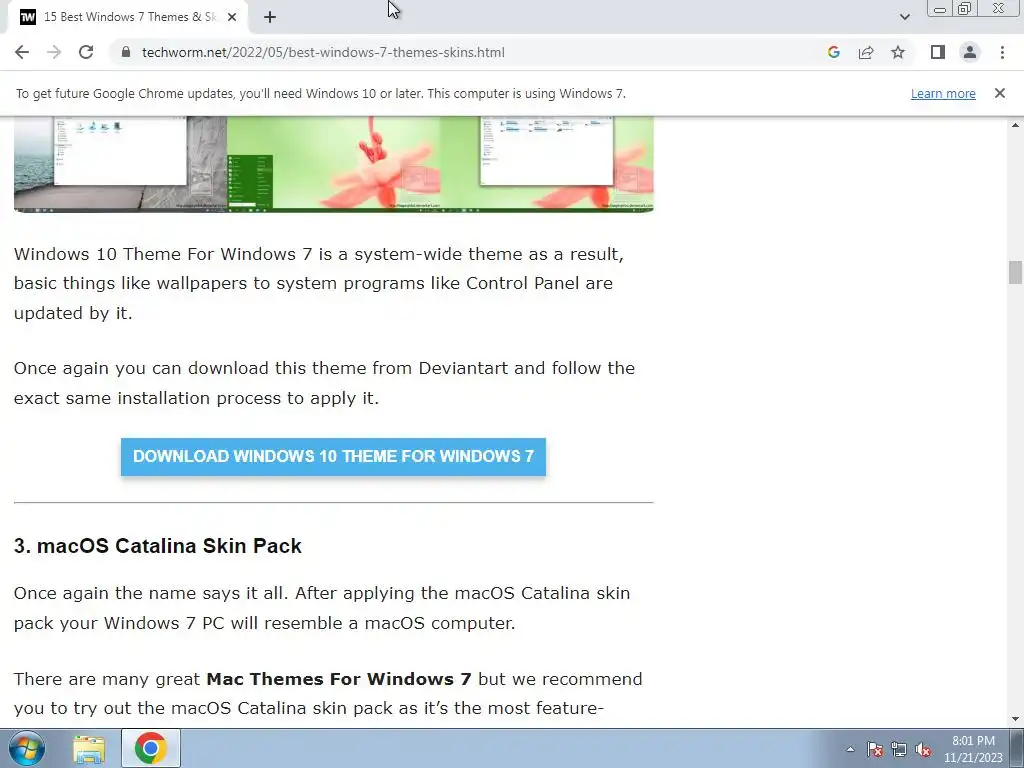The image size is (1024, 768).
Task: Open the 'Learn more' link
Action: pos(943,93)
